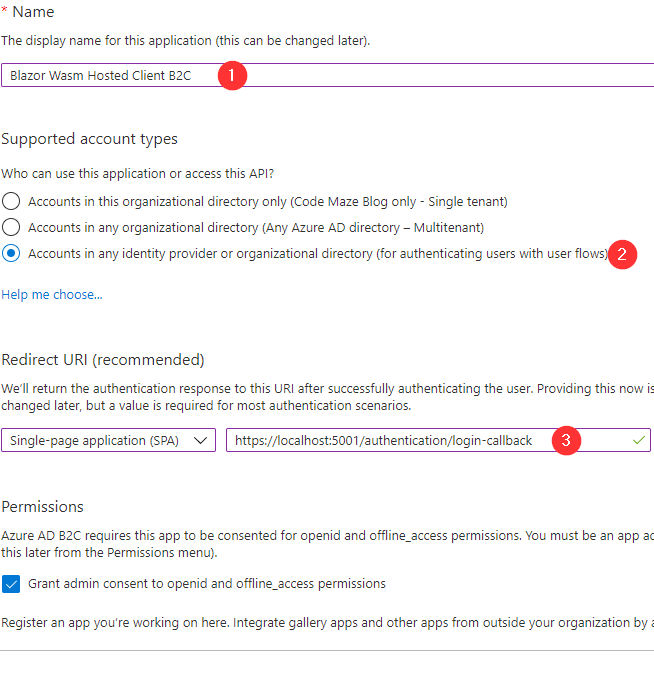
Task: Click the chevron arrow on the platform dropdown
Action: [200, 440]
